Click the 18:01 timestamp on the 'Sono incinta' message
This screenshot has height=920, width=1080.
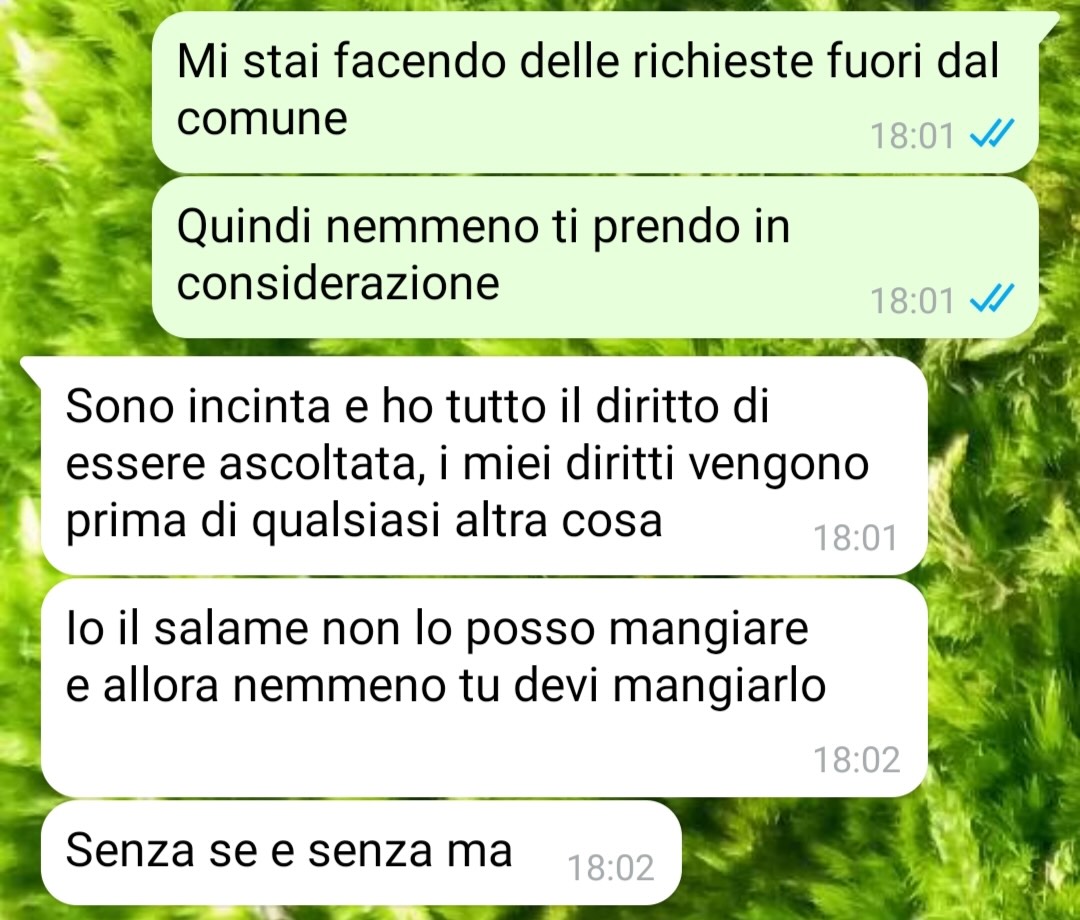click(856, 537)
